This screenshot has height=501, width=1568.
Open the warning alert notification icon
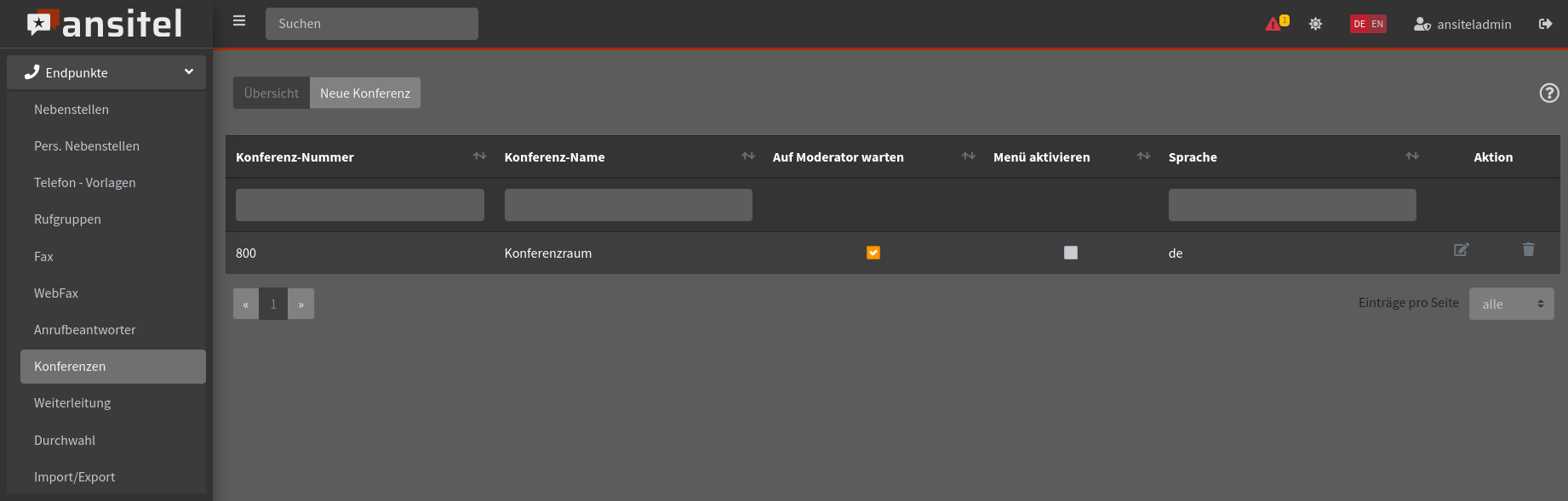(1275, 24)
